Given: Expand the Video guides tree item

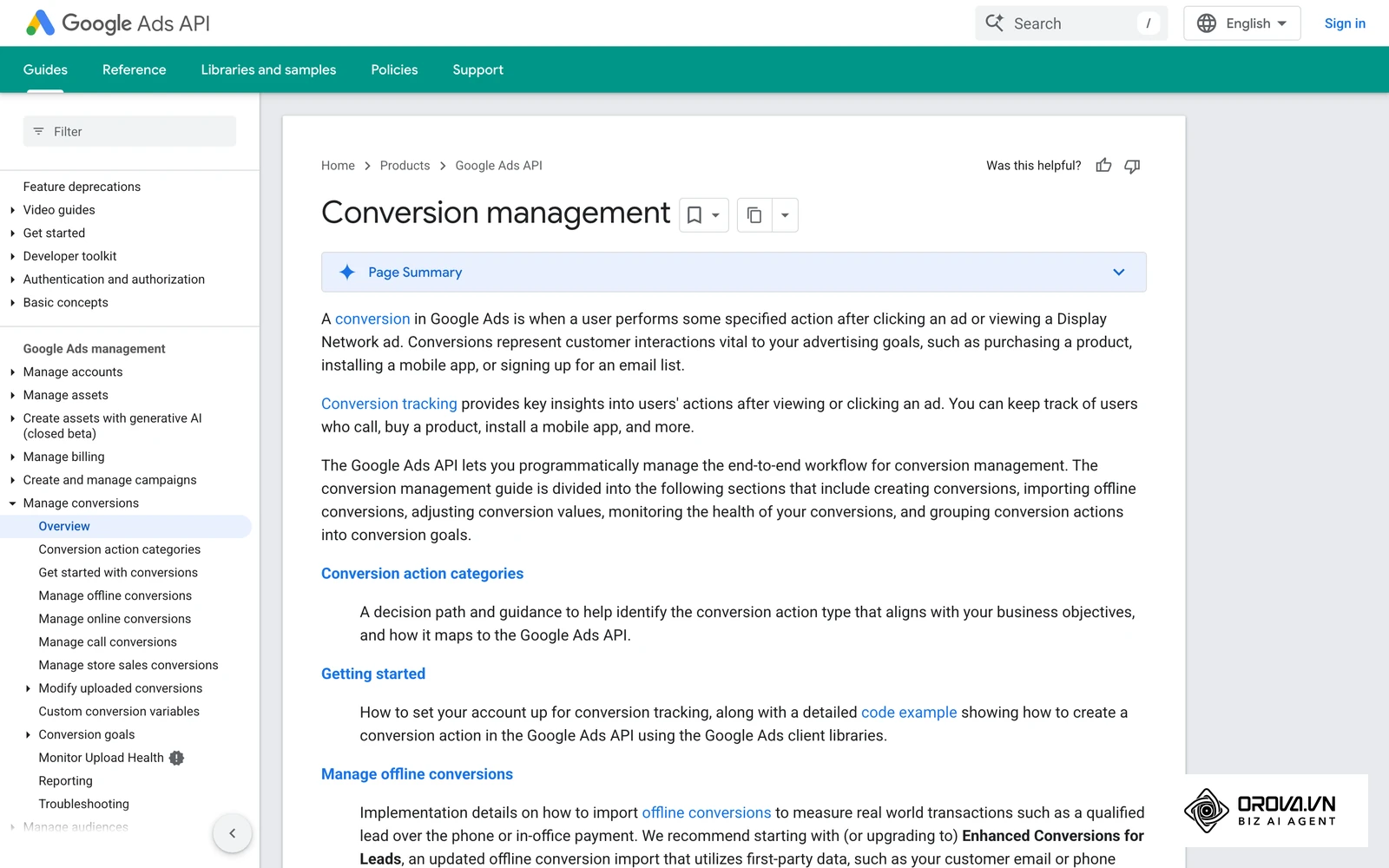Looking at the screenshot, I should point(12,210).
